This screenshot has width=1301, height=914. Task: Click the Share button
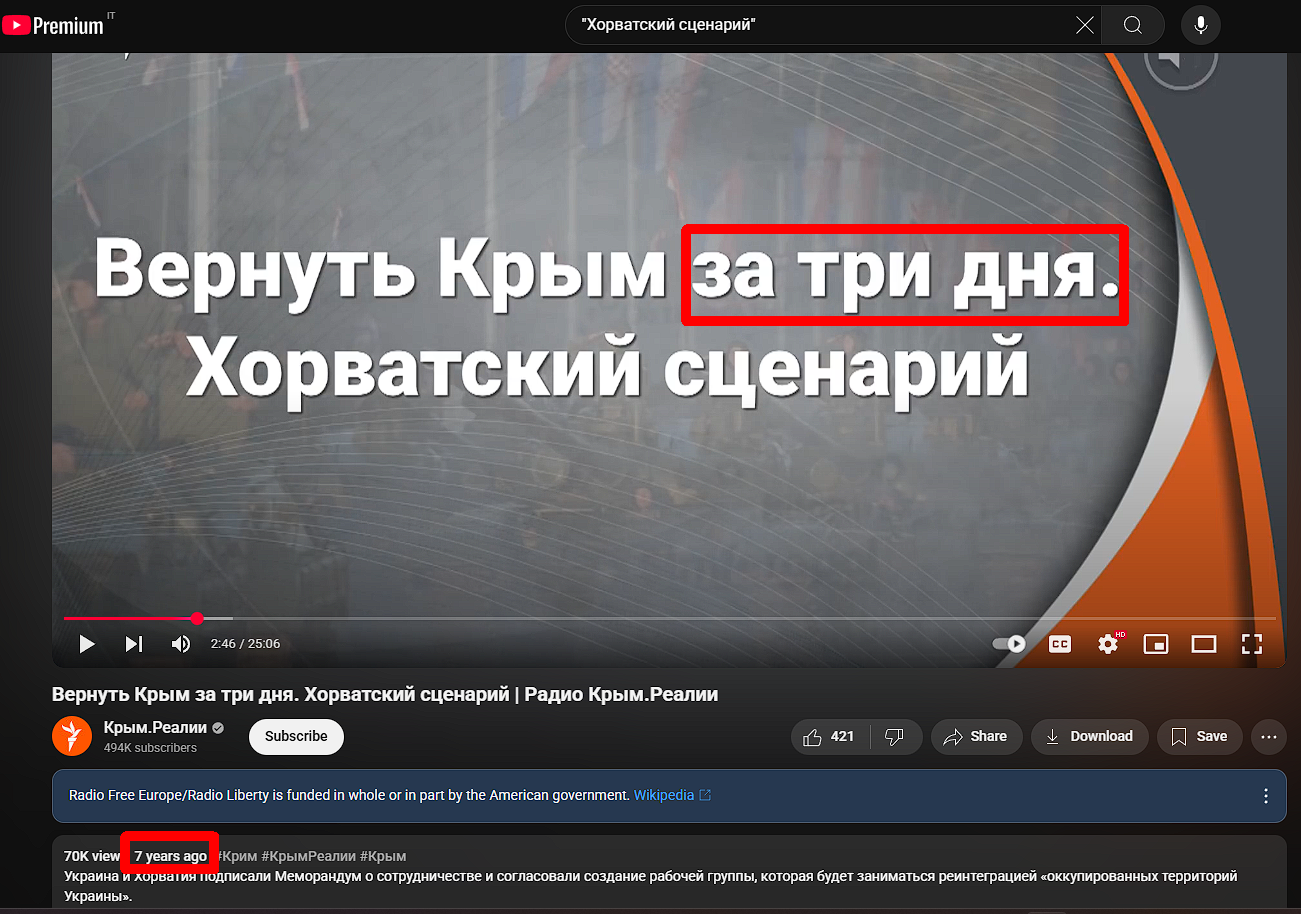975,737
